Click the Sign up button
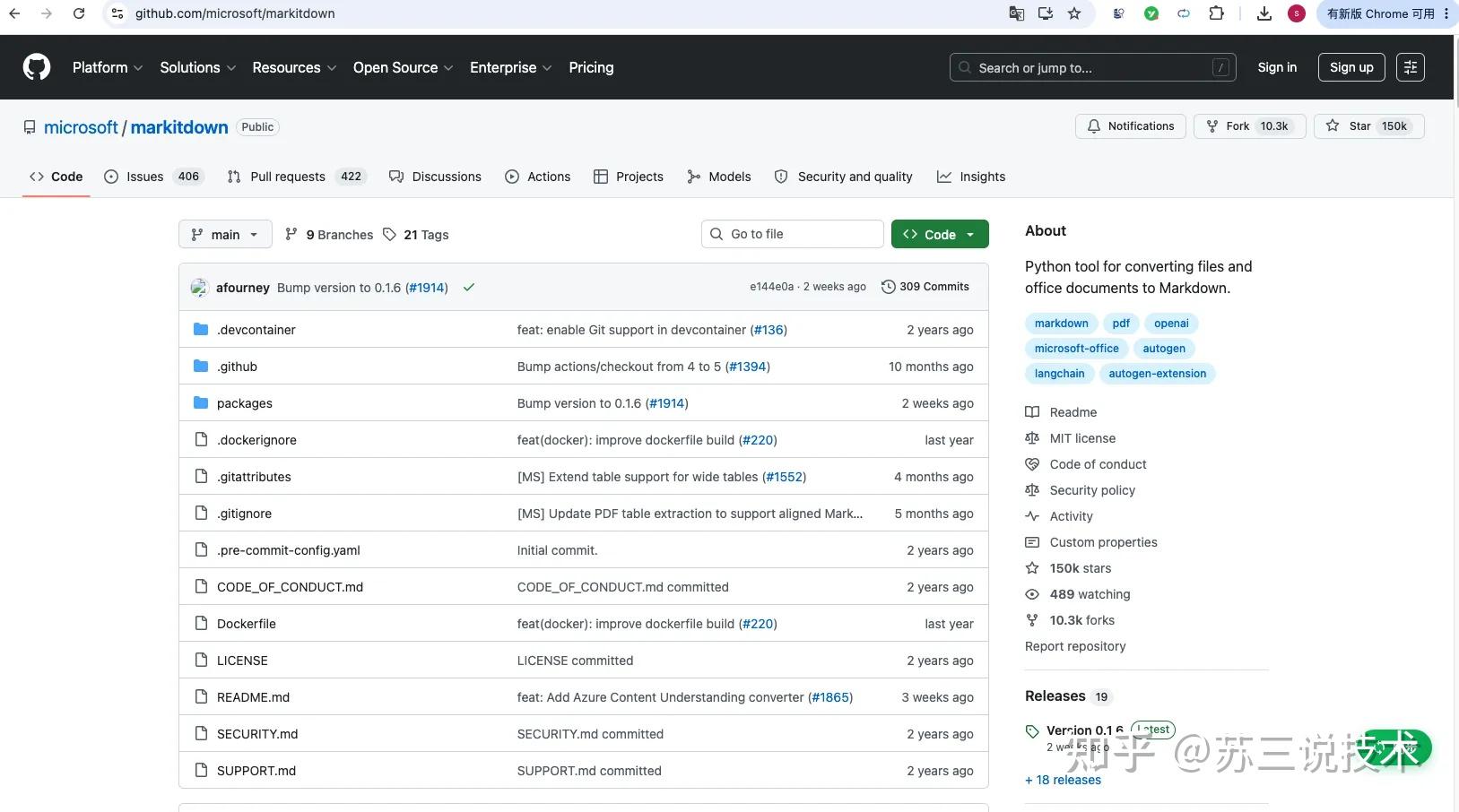The height and width of the screenshot is (812, 1459). 1351,67
